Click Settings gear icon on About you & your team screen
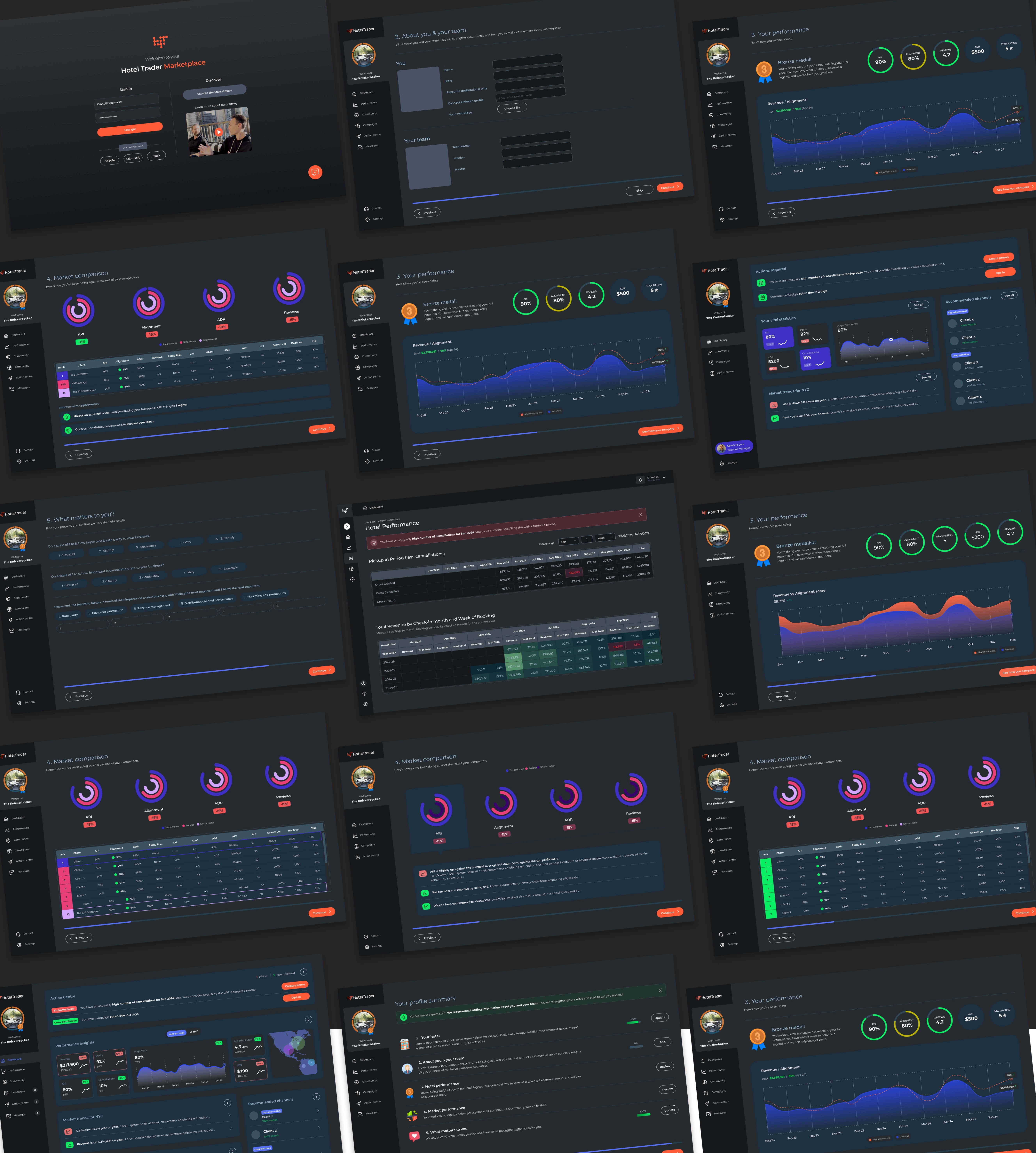Image resolution: width=1036 pixels, height=1153 pixels. tap(368, 220)
